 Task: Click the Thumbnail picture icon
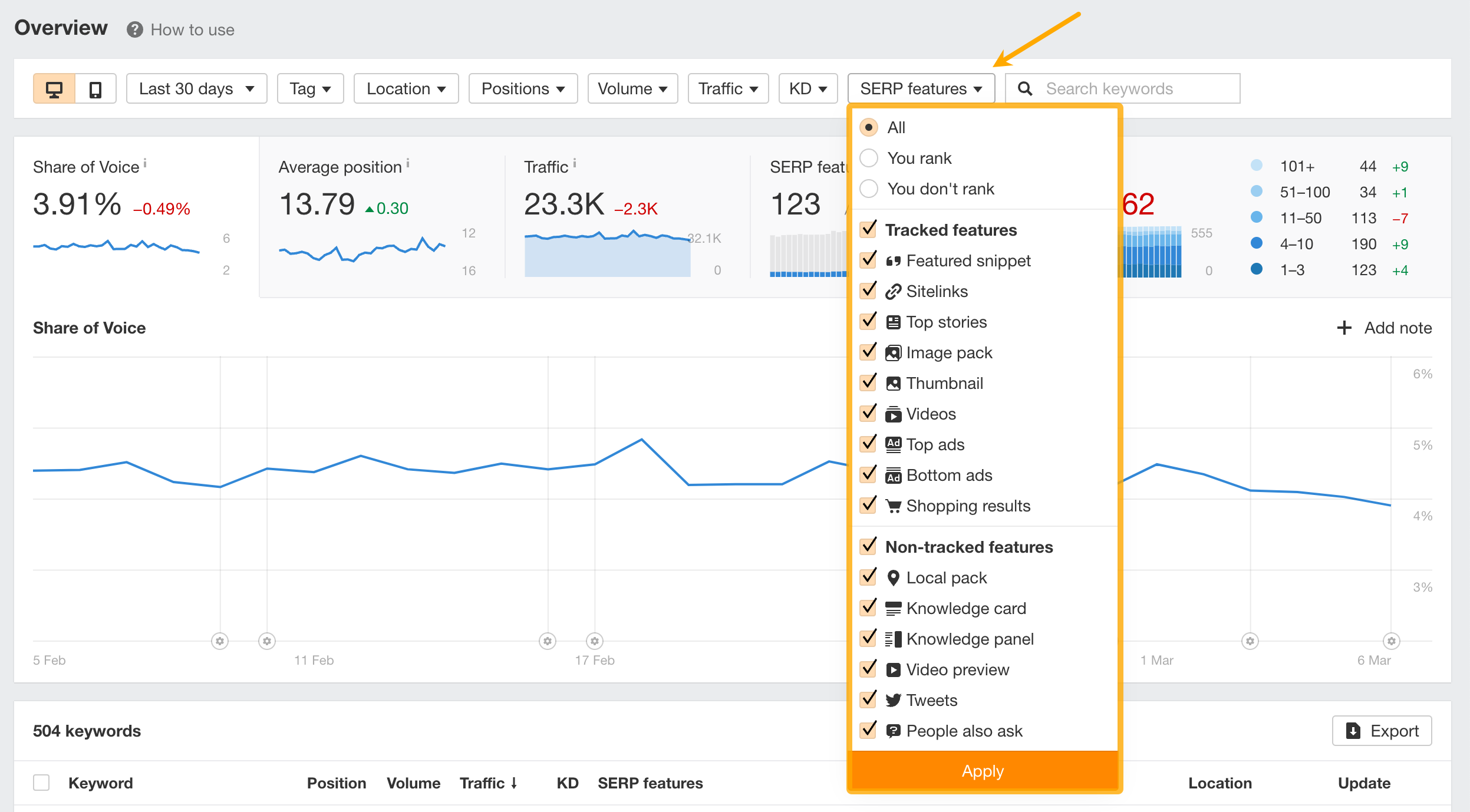894,384
